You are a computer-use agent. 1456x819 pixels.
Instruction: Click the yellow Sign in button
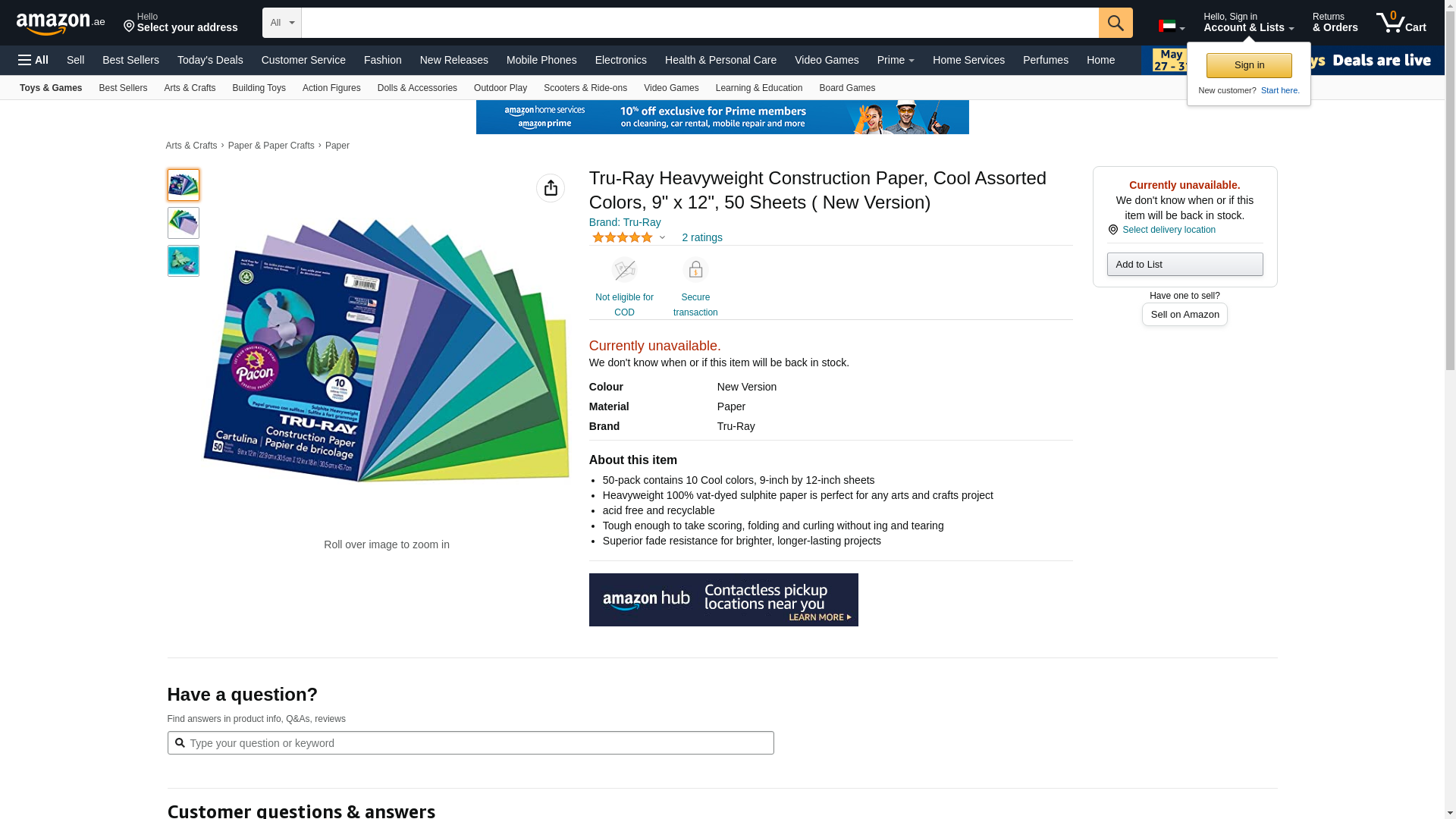pos(1249,65)
